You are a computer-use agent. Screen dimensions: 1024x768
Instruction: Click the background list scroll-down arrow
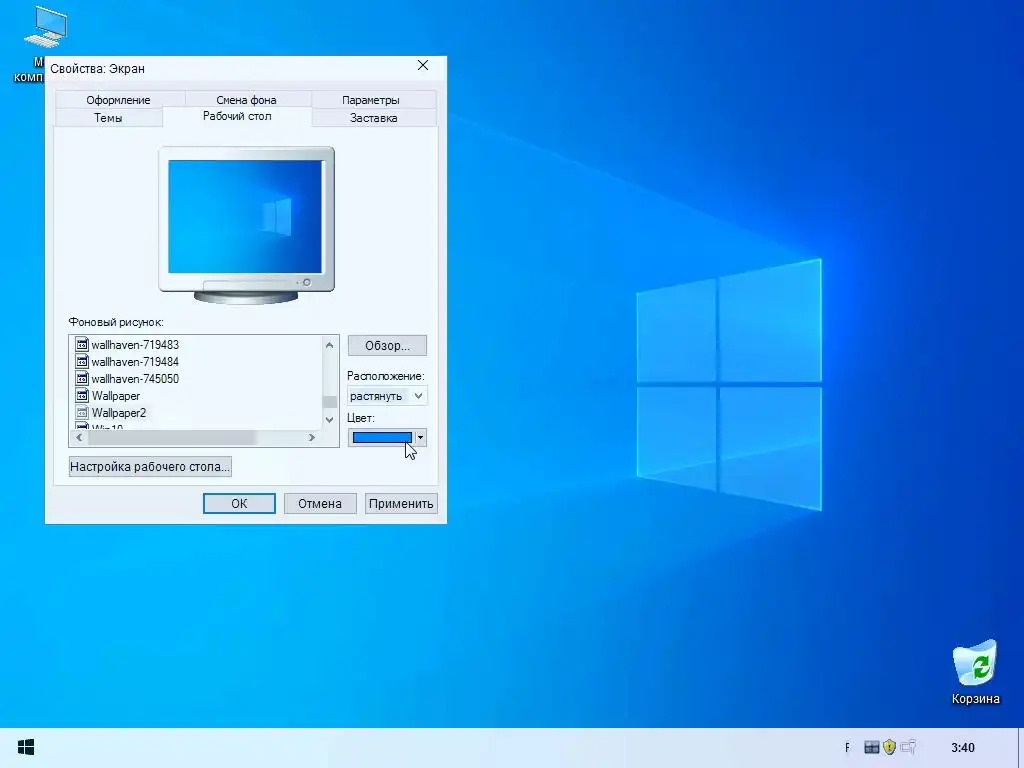click(x=330, y=419)
